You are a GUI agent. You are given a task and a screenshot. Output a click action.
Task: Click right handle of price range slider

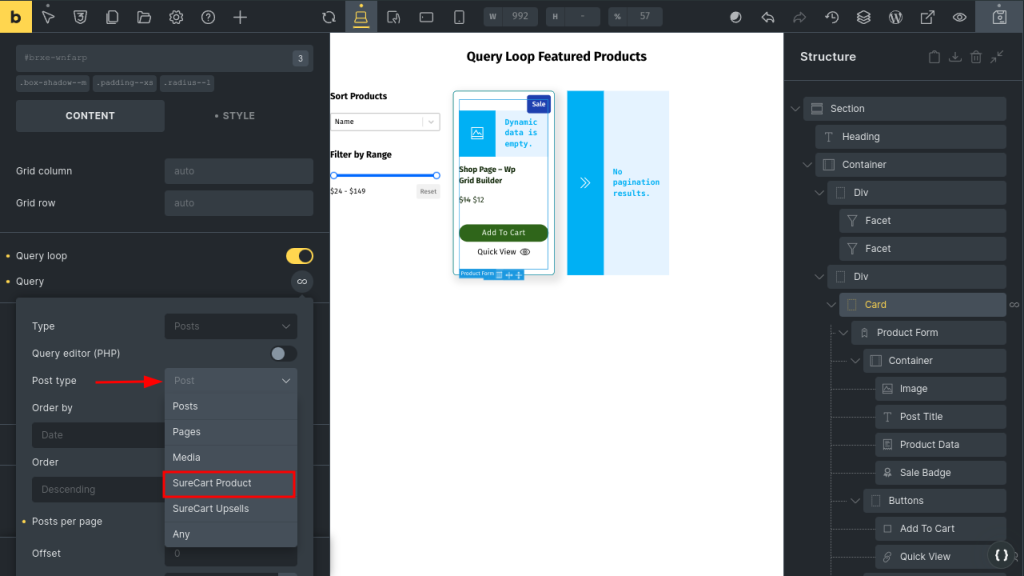pyautogui.click(x=436, y=175)
